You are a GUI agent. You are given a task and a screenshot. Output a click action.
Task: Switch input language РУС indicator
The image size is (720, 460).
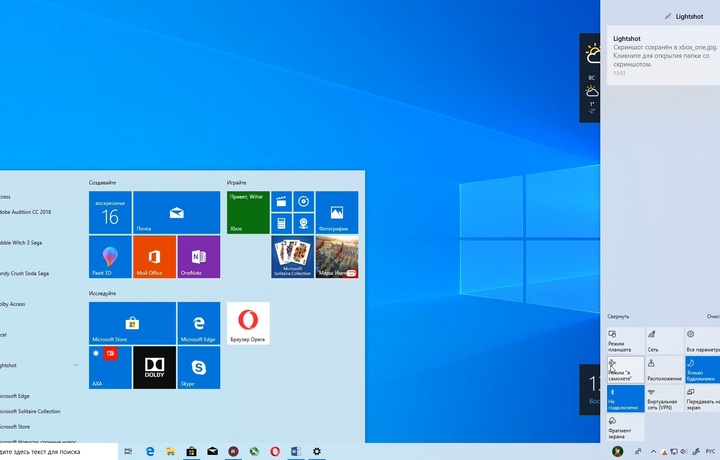[710, 452]
